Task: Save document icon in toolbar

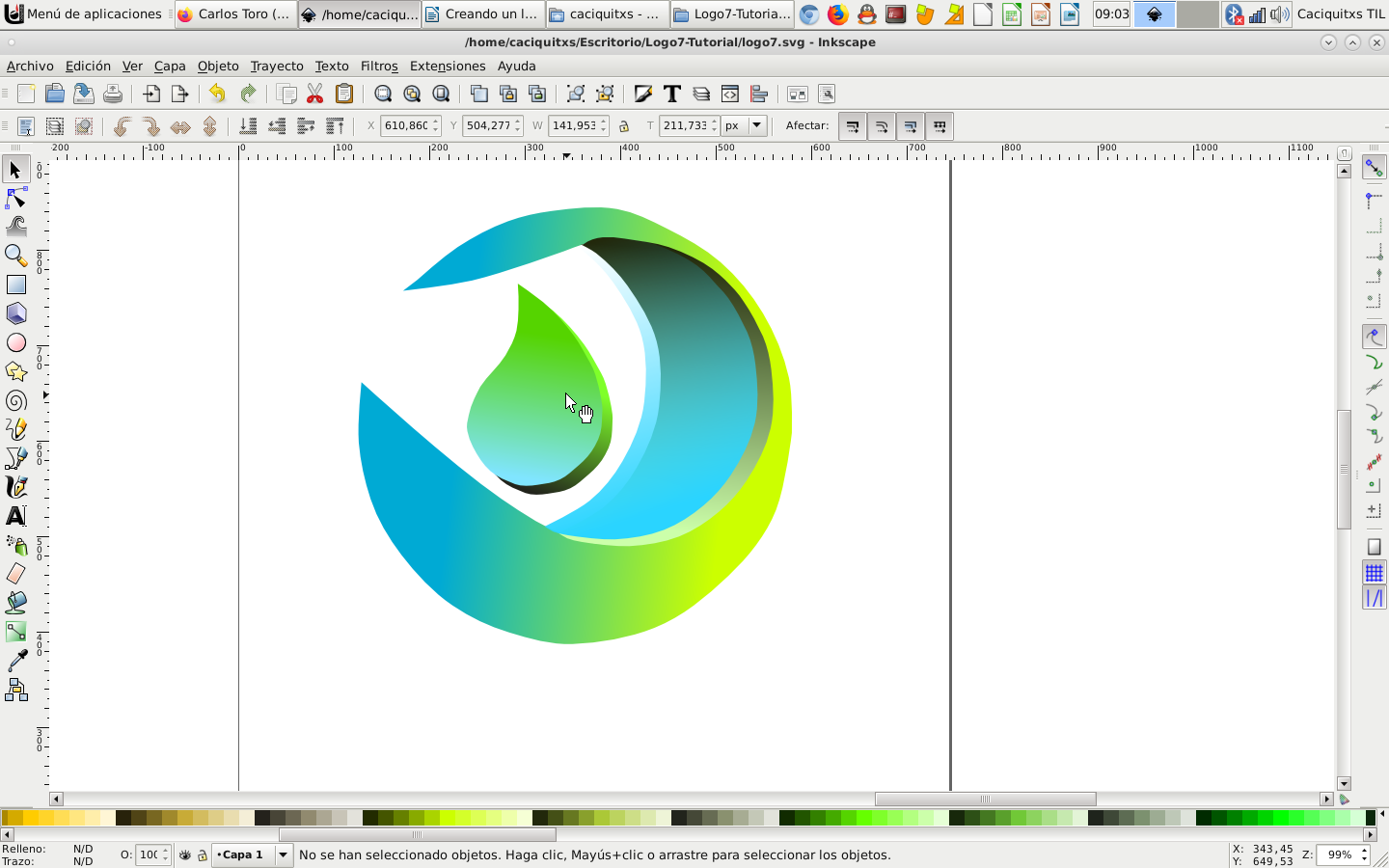Action: [84, 94]
